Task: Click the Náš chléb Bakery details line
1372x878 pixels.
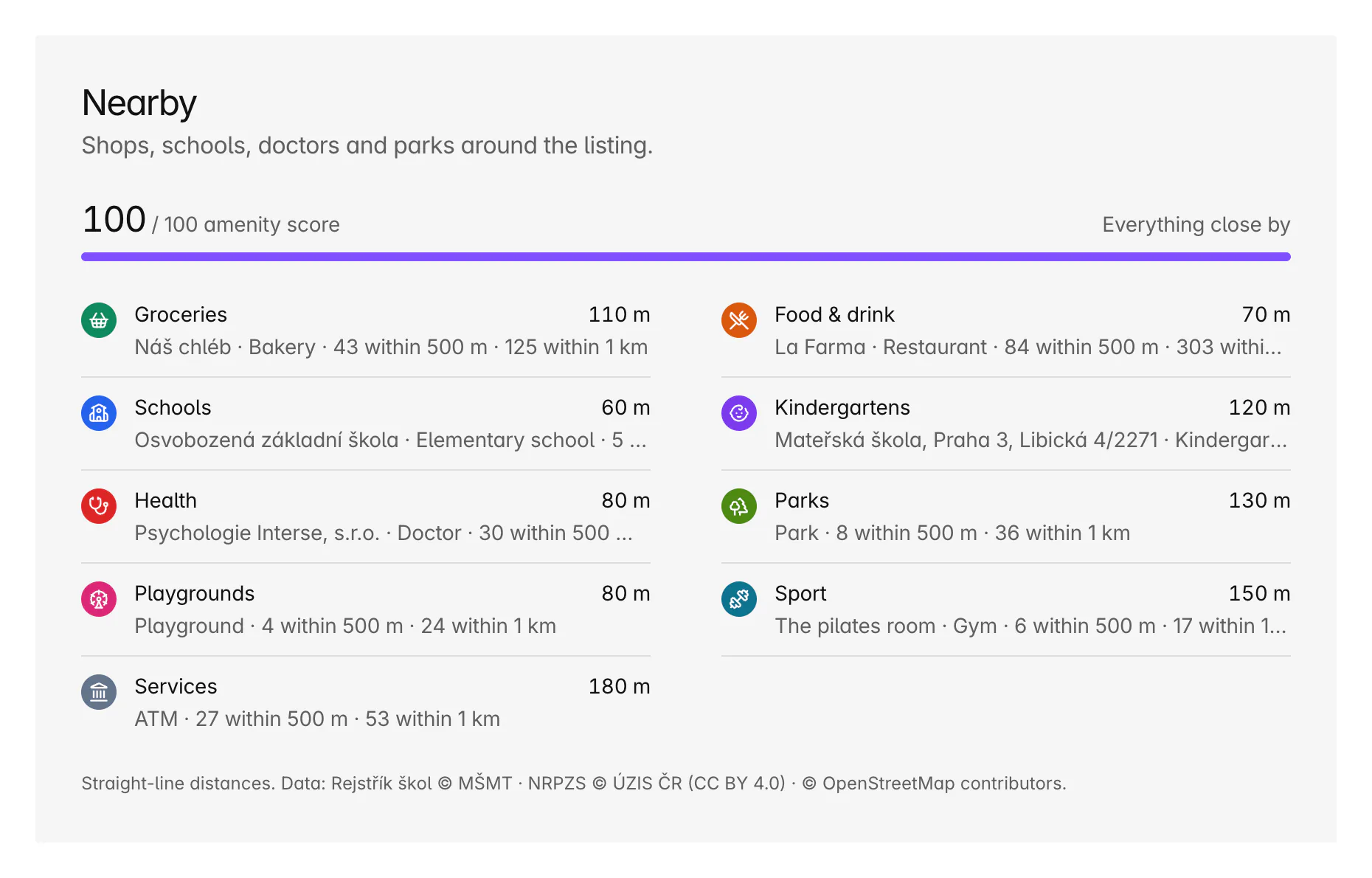Action: pos(391,348)
